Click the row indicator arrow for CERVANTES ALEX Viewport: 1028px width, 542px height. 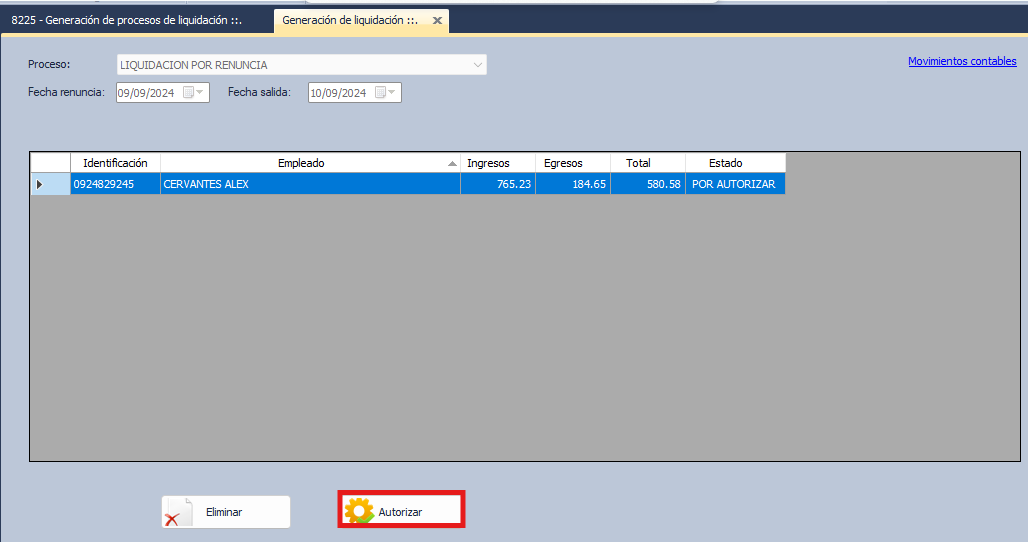pos(40,184)
